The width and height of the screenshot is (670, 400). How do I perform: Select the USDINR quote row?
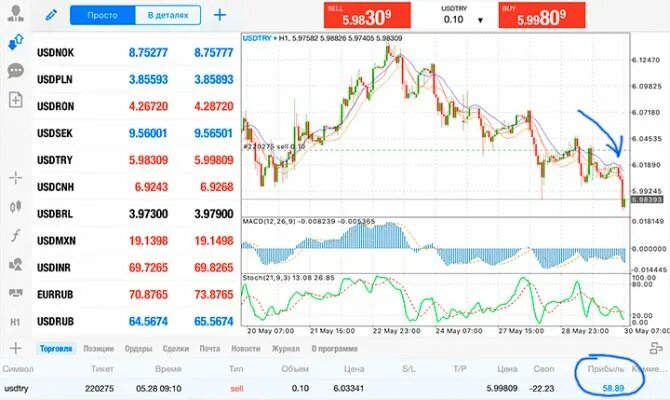coord(135,268)
